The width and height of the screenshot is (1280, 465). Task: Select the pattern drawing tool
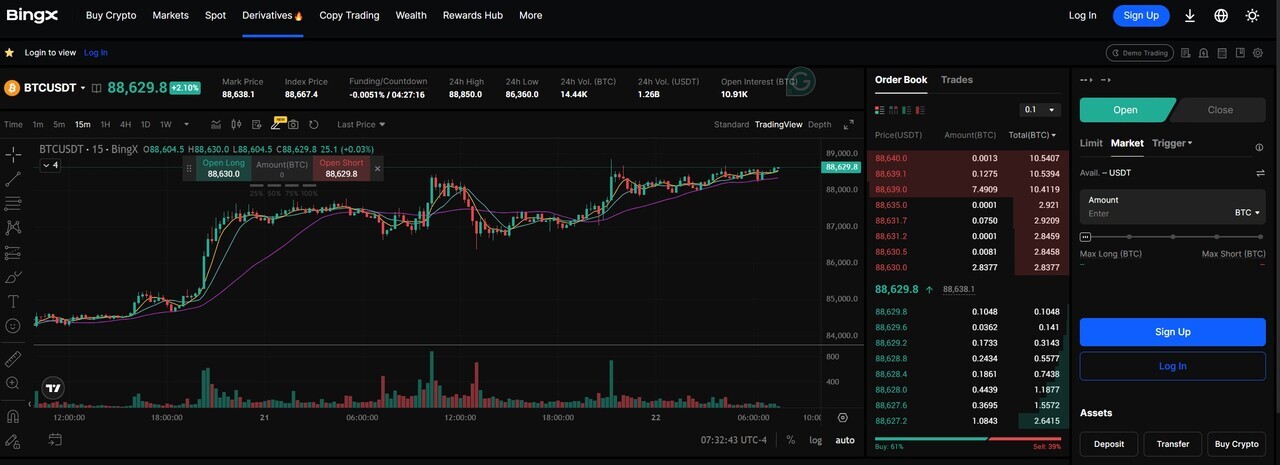coord(13,228)
